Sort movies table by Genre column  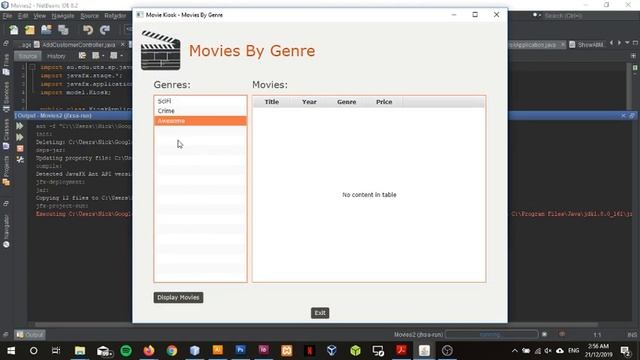click(347, 102)
